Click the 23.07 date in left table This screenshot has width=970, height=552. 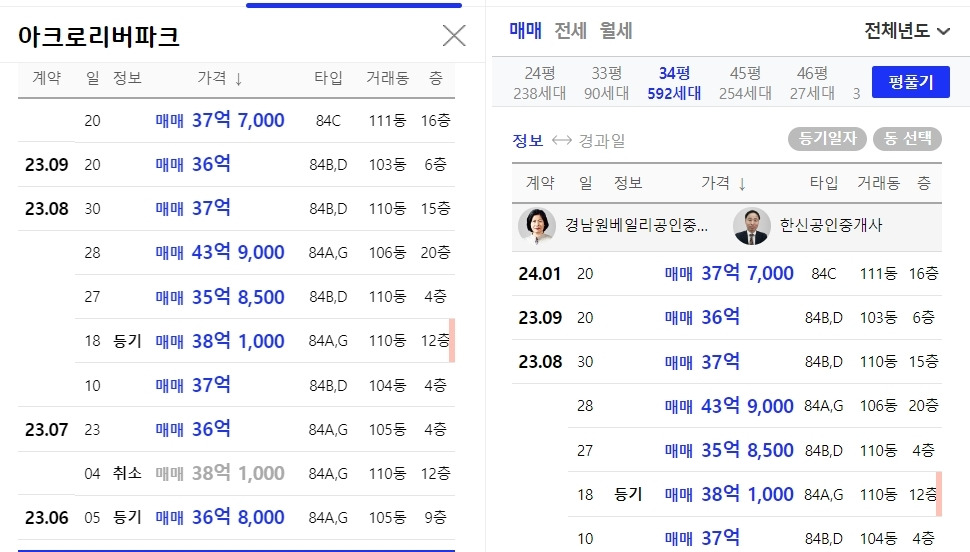pyautogui.click(x=46, y=429)
